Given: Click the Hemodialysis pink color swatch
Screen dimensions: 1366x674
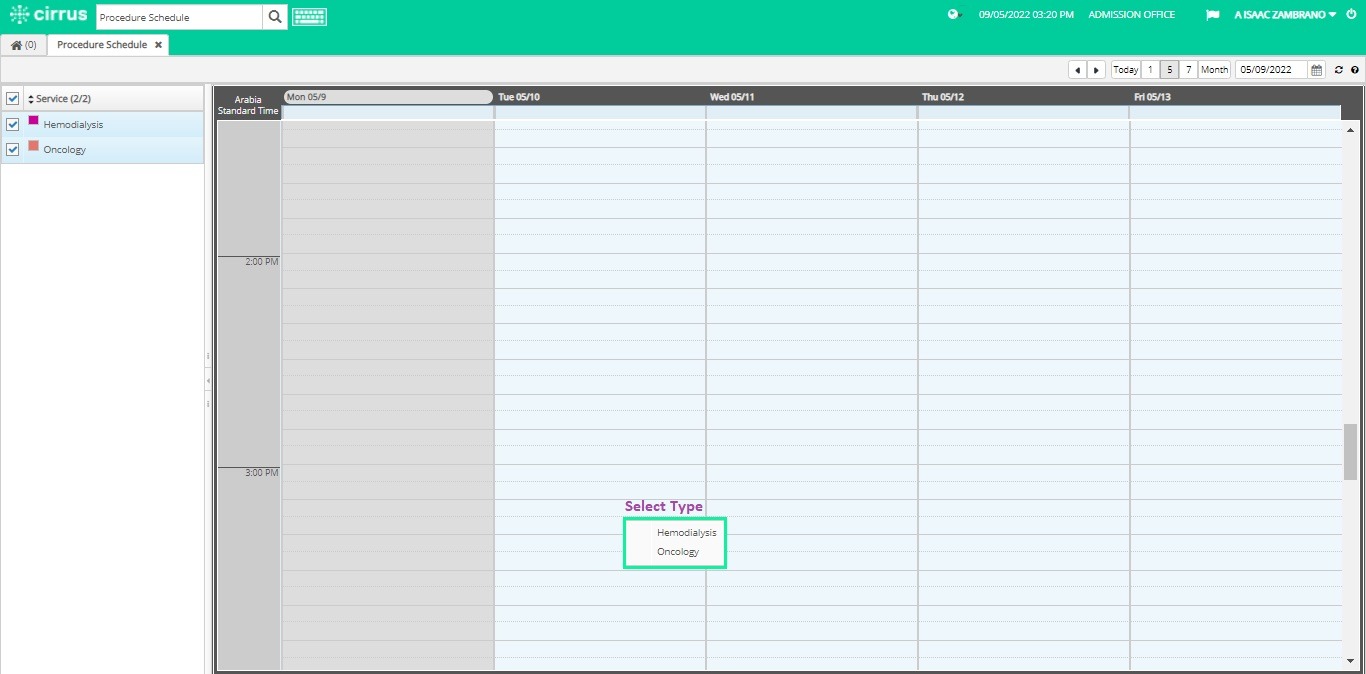Looking at the screenshot, I should [33, 121].
